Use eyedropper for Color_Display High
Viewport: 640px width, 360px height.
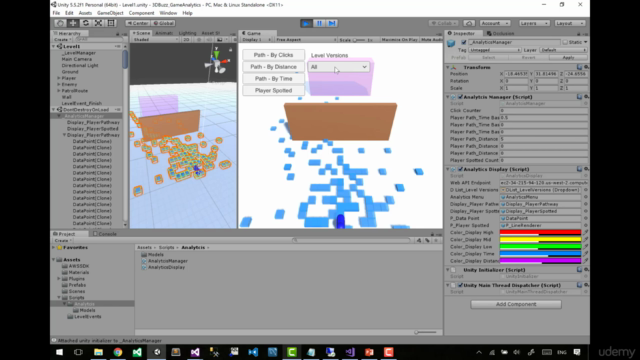[585, 233]
